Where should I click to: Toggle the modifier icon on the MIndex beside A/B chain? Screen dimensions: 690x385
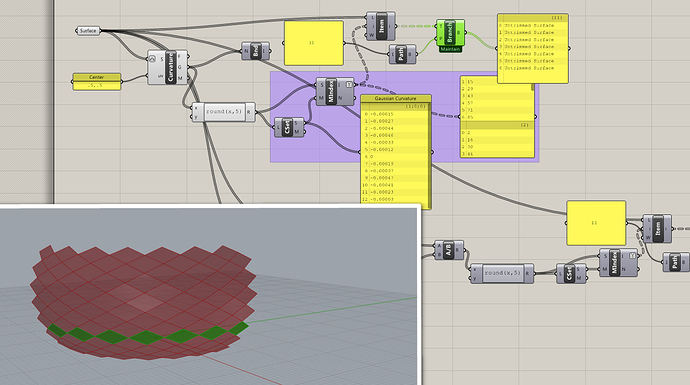[x=633, y=255]
